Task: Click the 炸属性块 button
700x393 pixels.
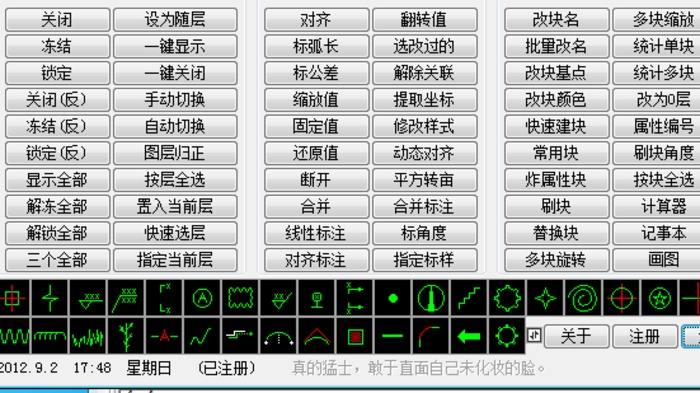Action: point(556,180)
